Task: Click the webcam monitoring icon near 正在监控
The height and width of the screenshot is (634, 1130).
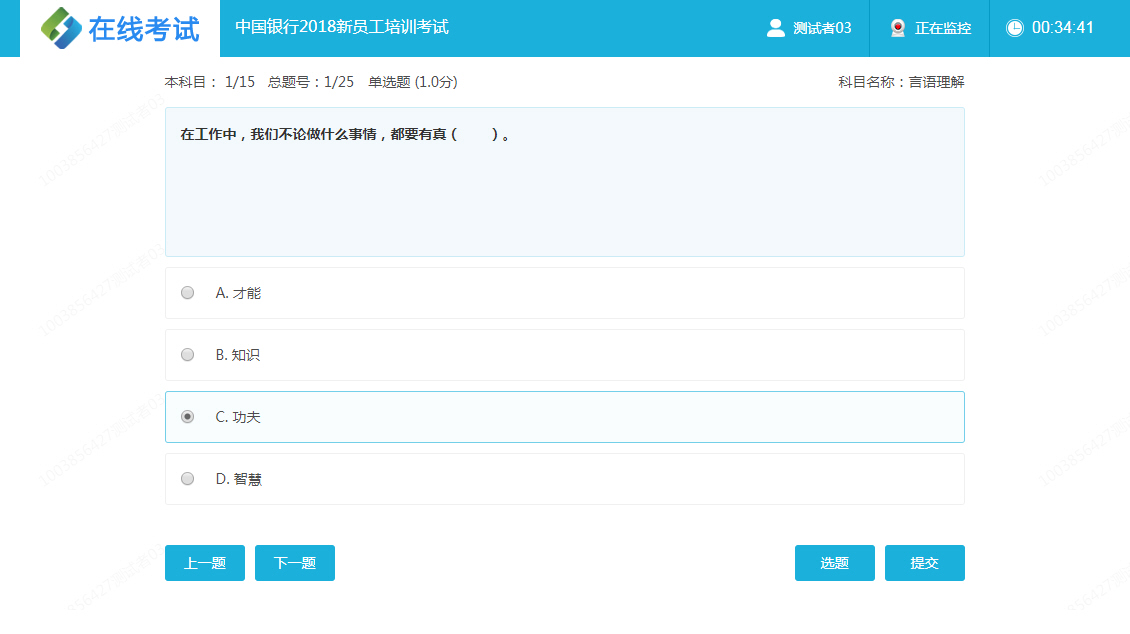Action: click(897, 28)
